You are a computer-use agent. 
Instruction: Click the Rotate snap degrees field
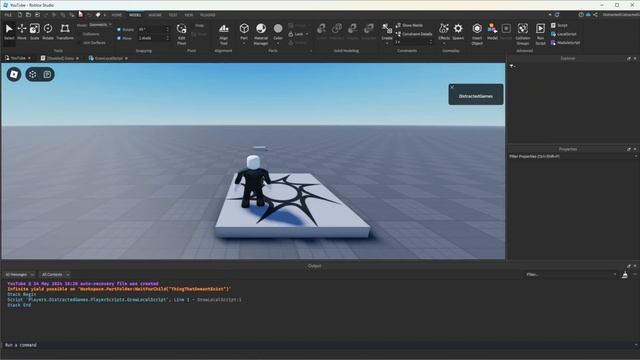[153, 29]
